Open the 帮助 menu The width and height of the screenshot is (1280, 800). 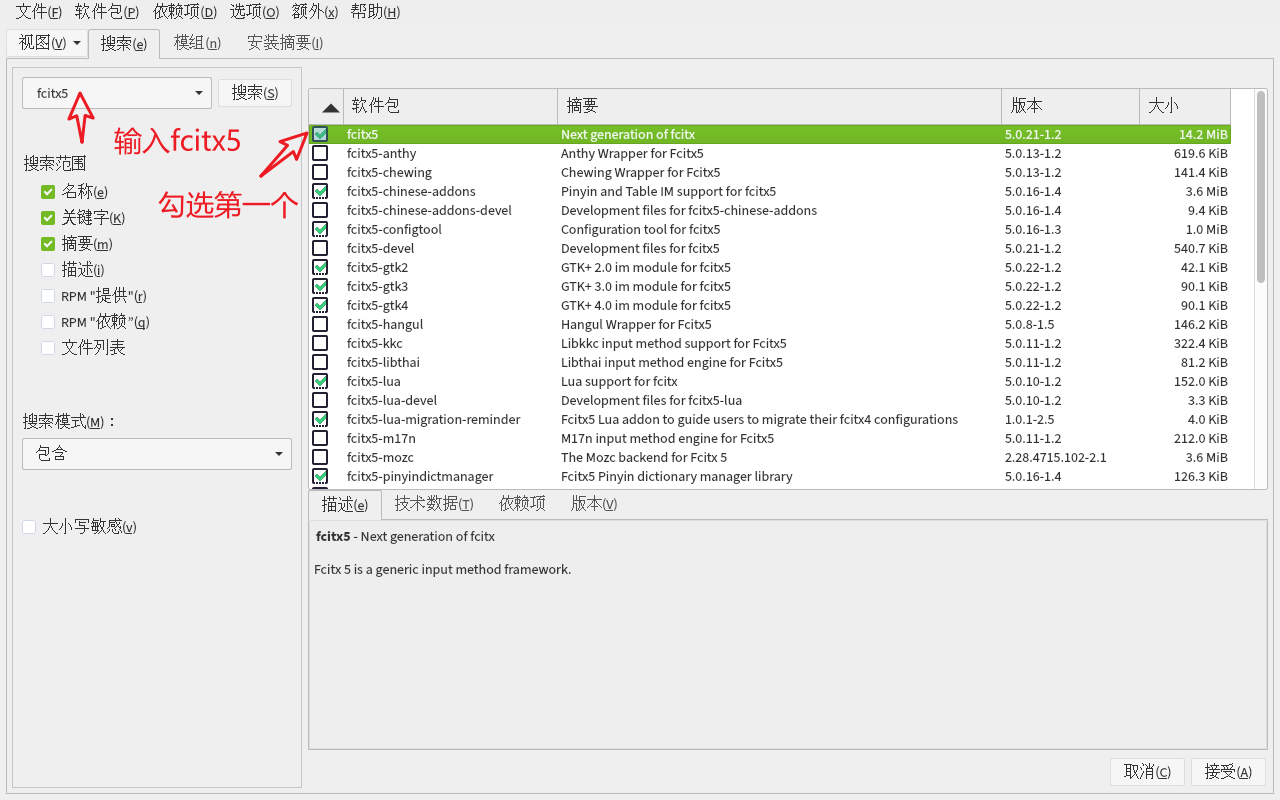tap(376, 12)
